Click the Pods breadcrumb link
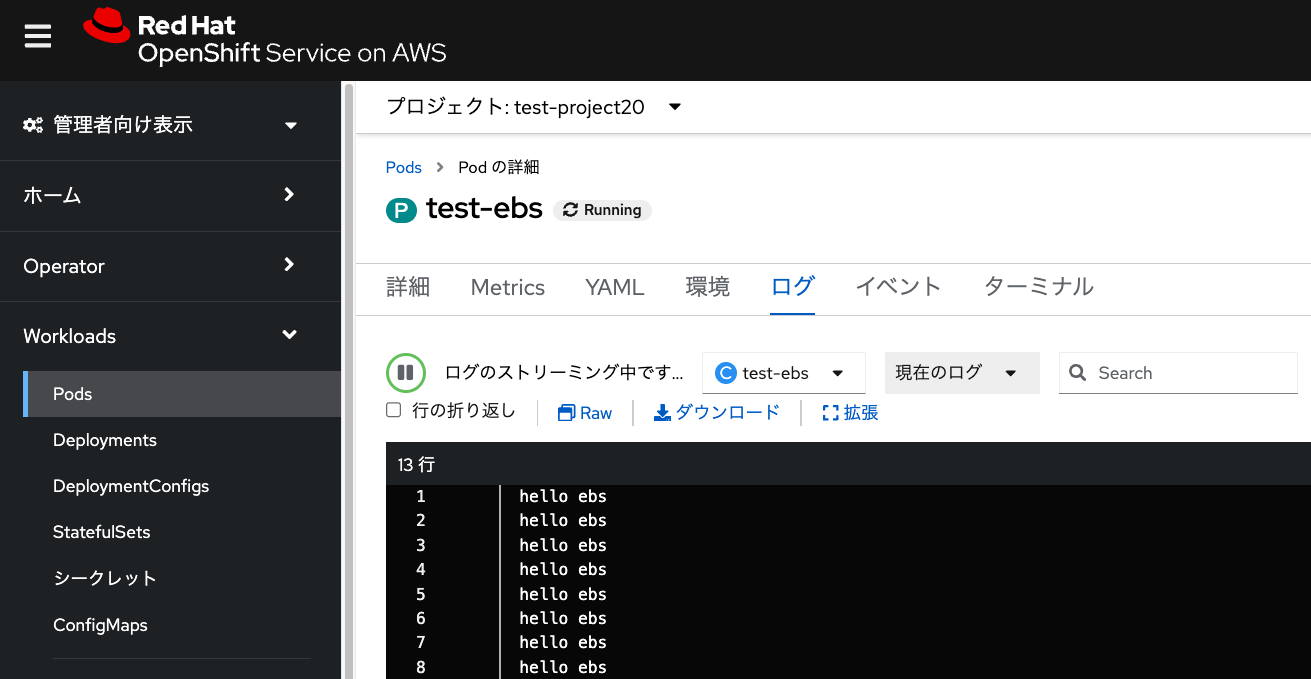This screenshot has width=1311, height=679. [404, 167]
